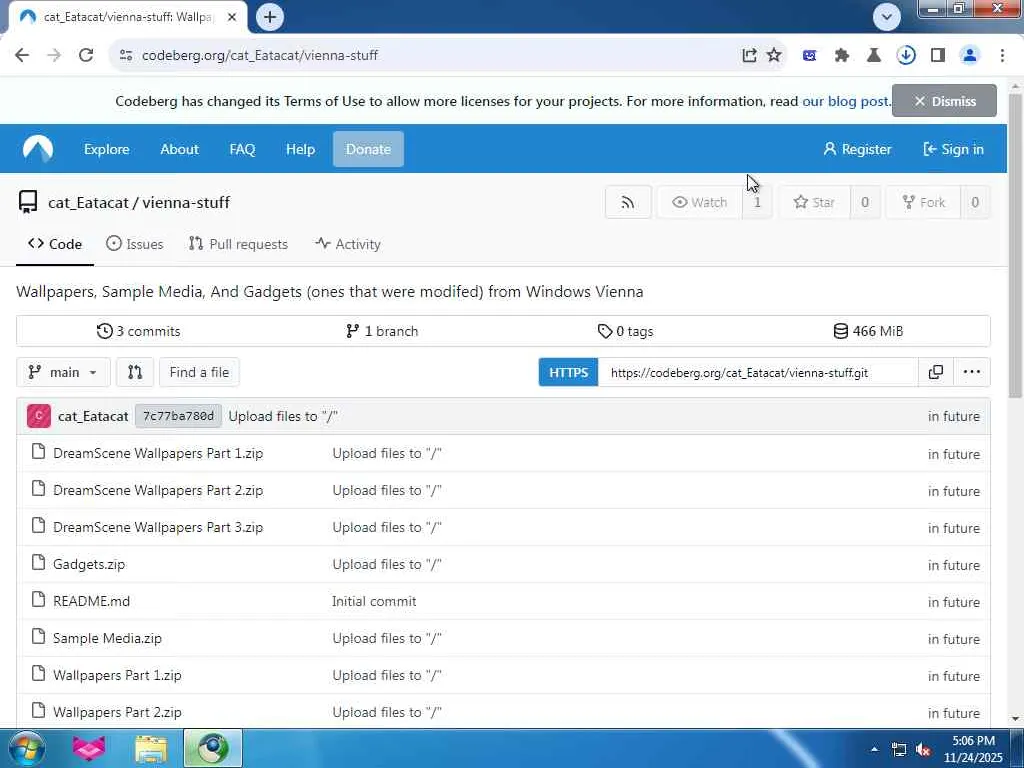Viewport: 1024px width, 768px height.
Task: Click the compare branches icon button
Action: click(x=135, y=372)
